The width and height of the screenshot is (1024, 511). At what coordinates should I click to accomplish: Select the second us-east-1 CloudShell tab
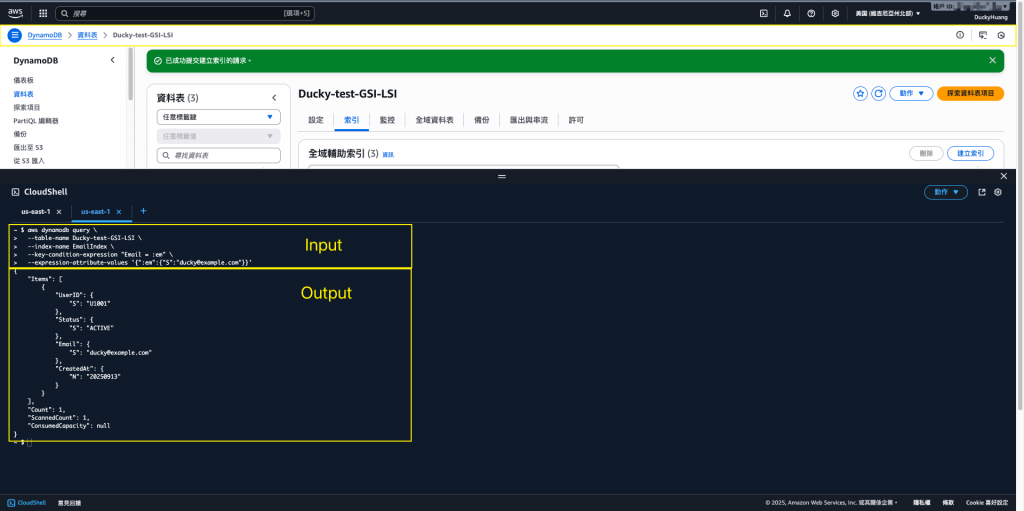pos(95,212)
